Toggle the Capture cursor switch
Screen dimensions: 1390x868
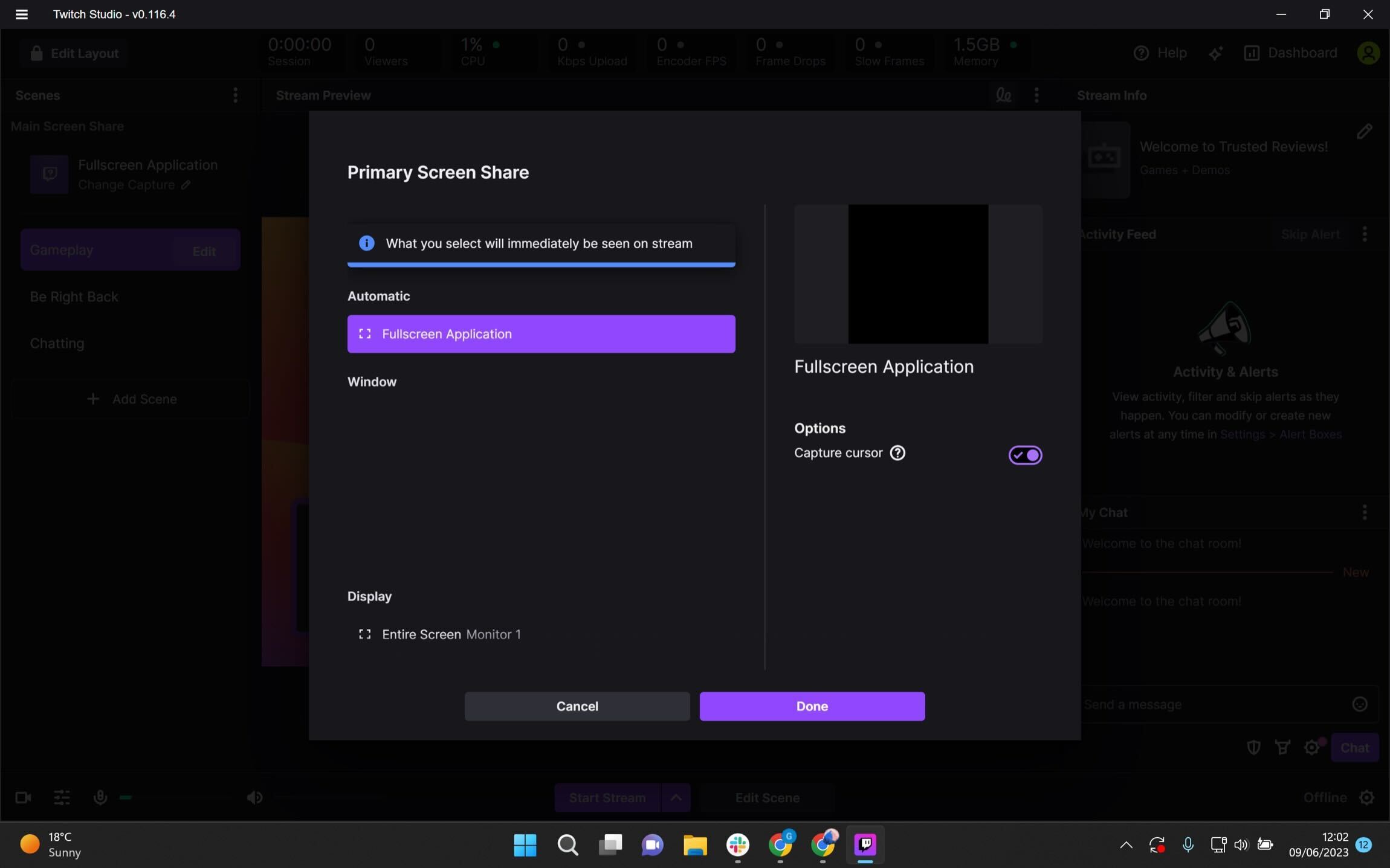point(1025,455)
